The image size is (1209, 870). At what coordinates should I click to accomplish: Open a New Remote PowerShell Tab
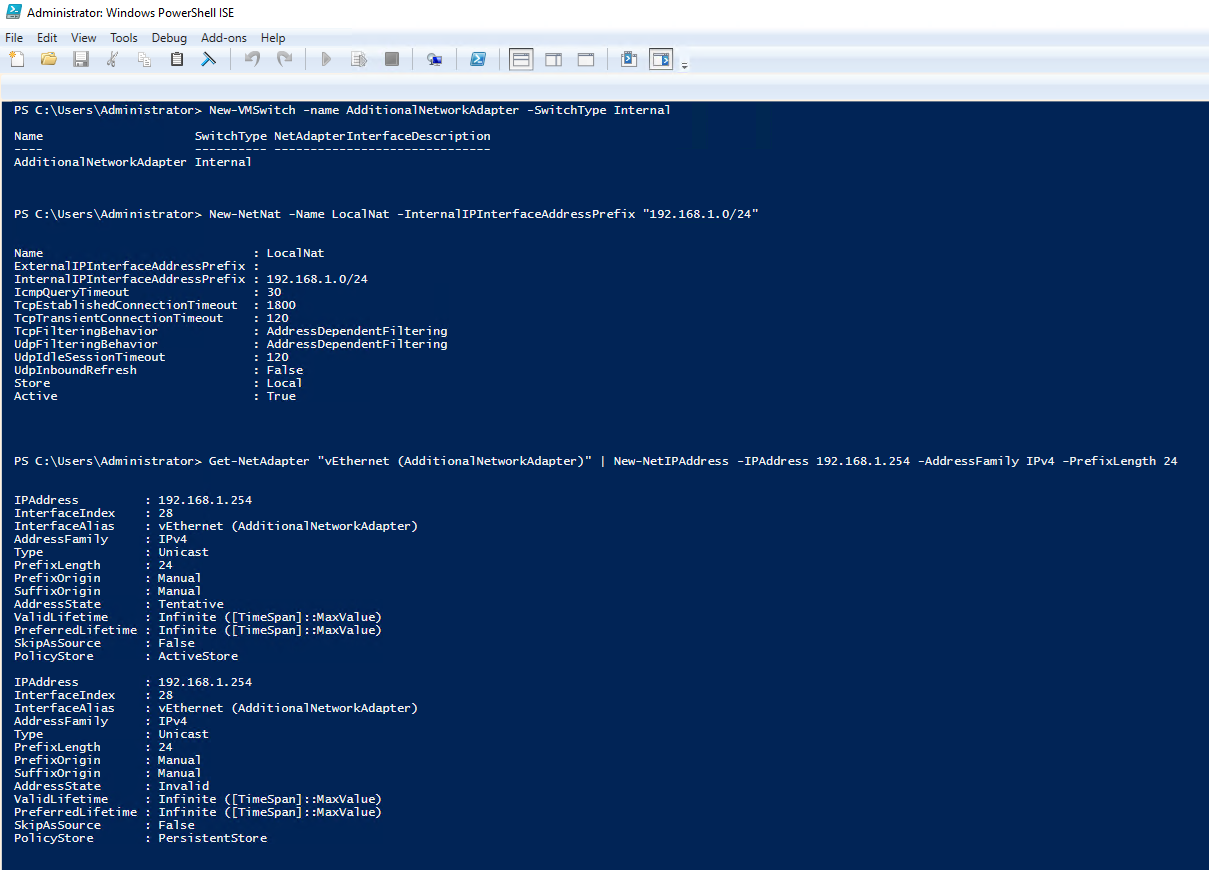(434, 59)
